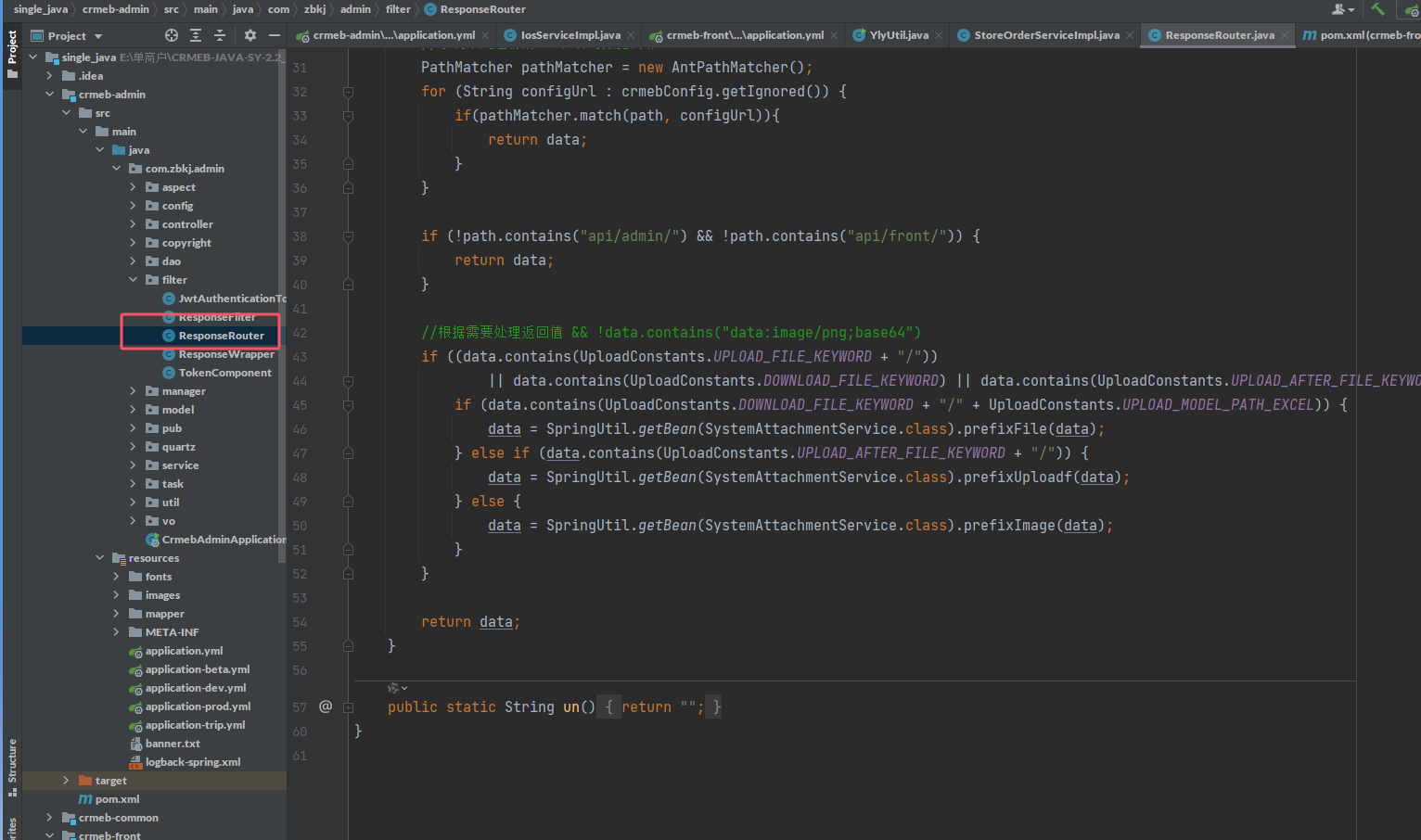Click the locate-in-project crosshair icon

[x=172, y=35]
